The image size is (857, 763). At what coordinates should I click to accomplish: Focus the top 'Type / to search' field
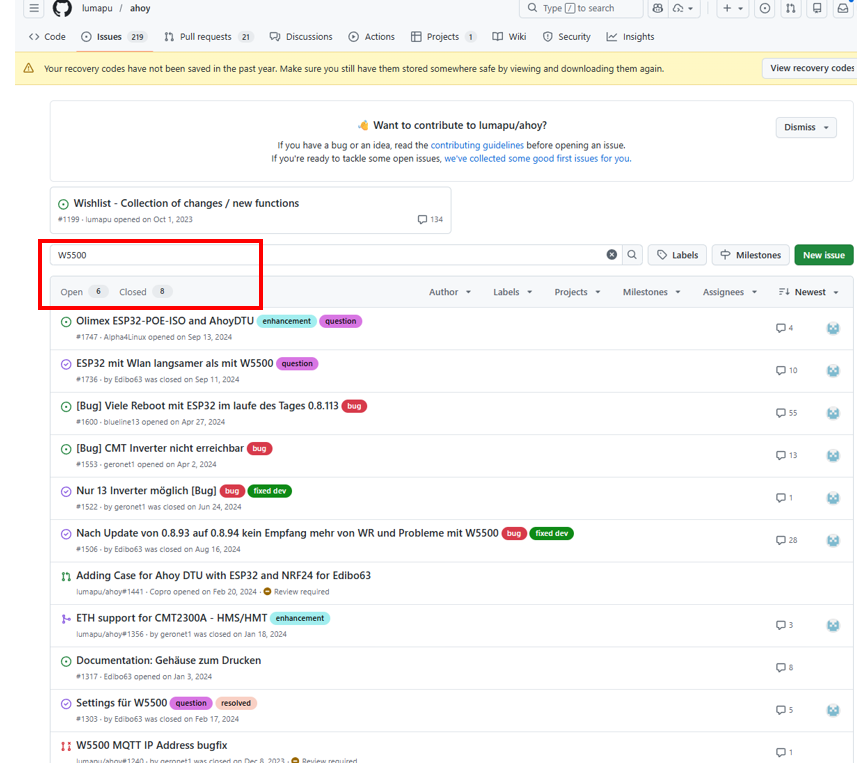point(581,8)
